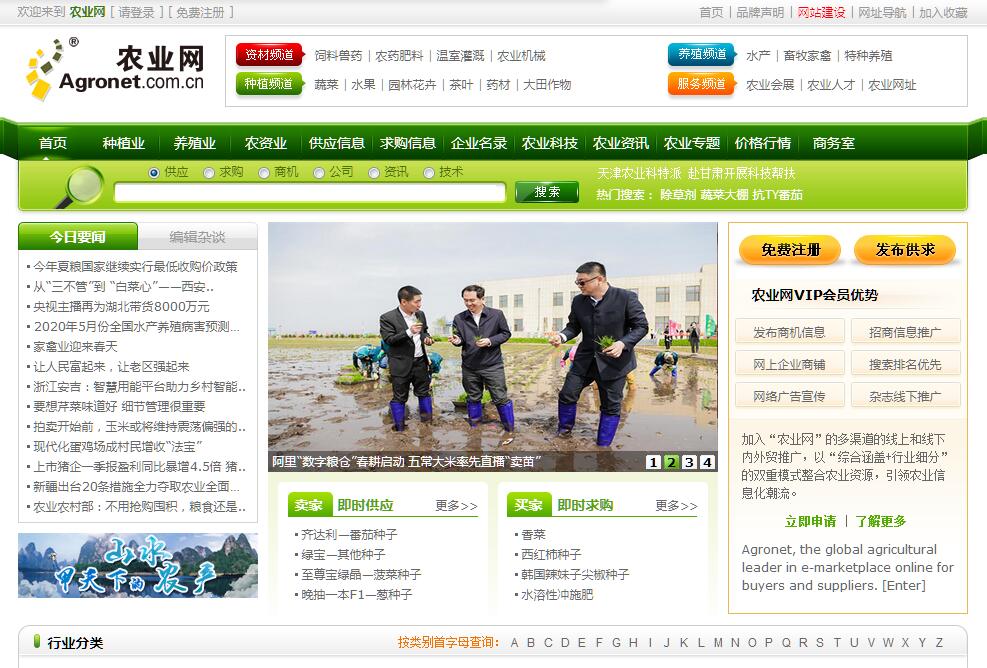Switch to the 编辑杂谈 tab
This screenshot has width=987, height=668.
(x=197, y=237)
